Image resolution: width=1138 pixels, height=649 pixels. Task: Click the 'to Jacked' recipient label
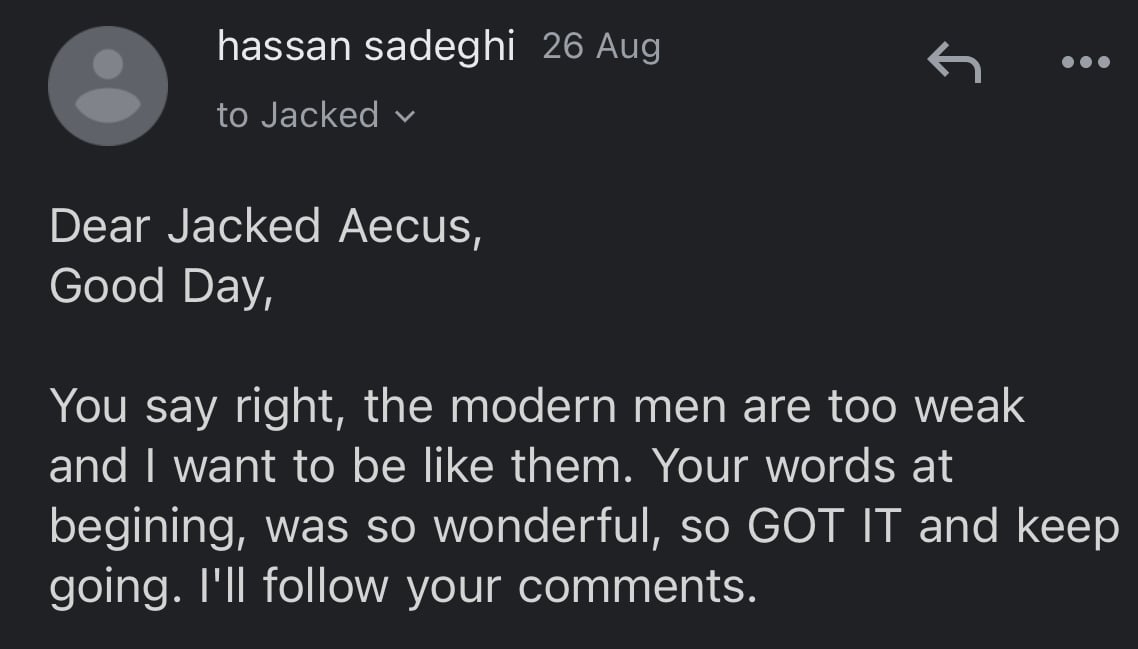(x=298, y=115)
